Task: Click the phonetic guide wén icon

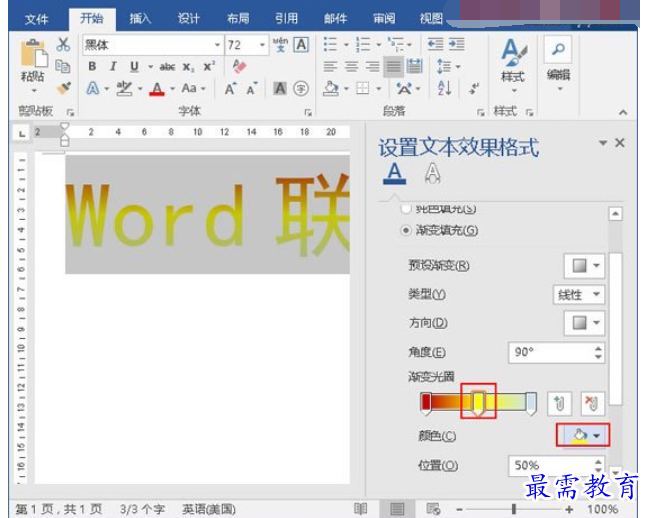Action: tap(280, 45)
